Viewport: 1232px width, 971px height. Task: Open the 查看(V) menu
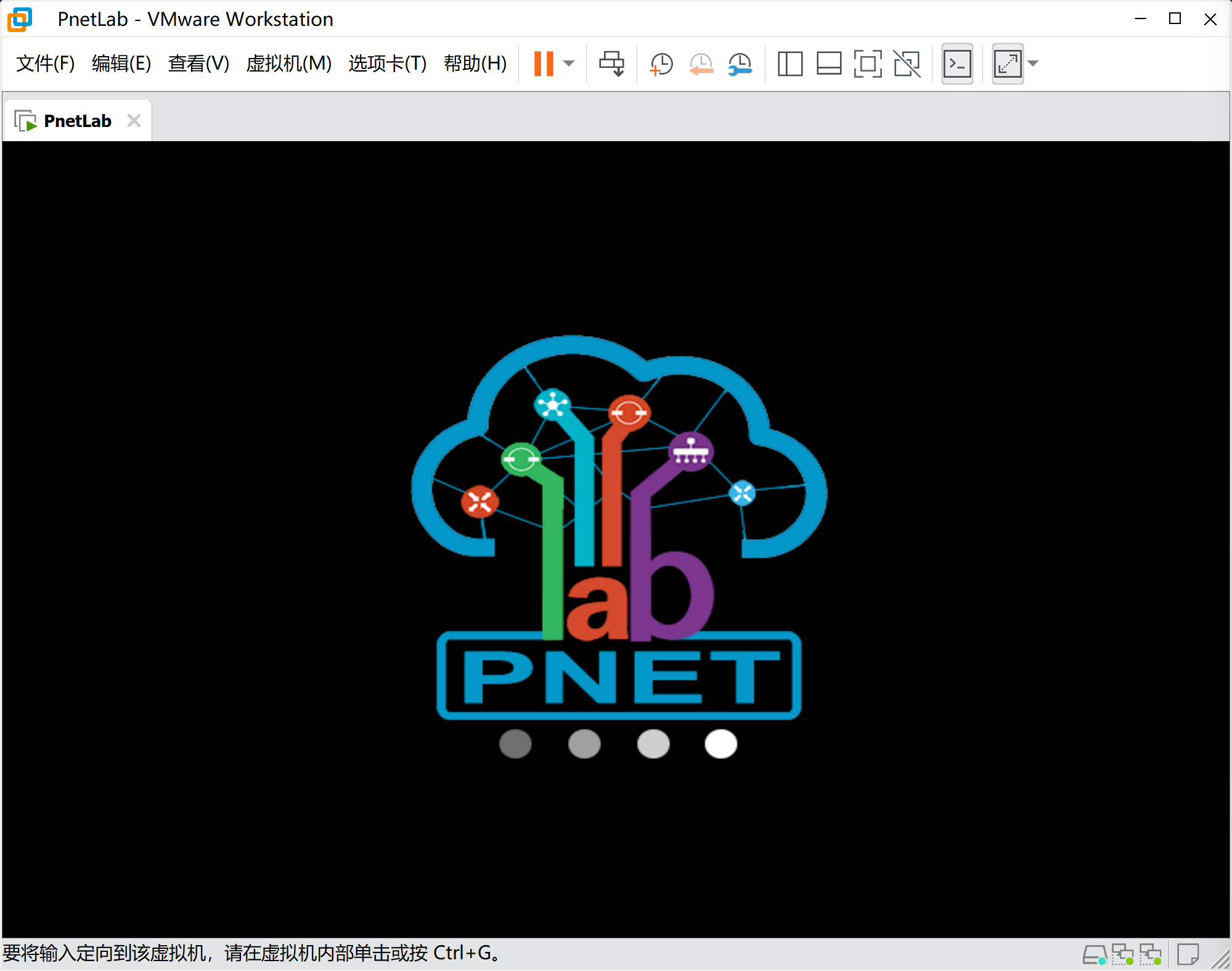point(198,64)
